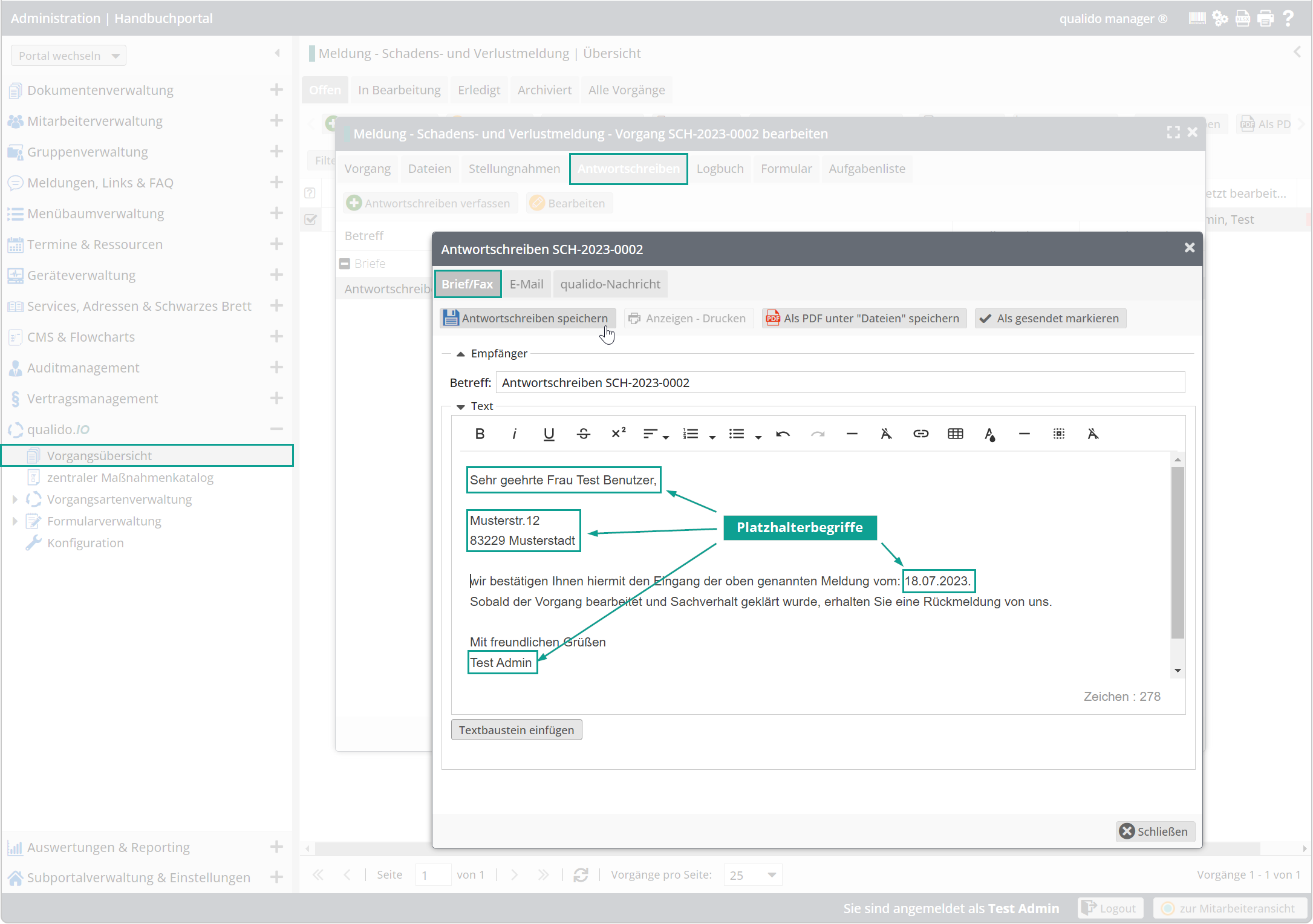Image resolution: width=1313 pixels, height=924 pixels.
Task: Click the print icon in header
Action: click(1265, 18)
